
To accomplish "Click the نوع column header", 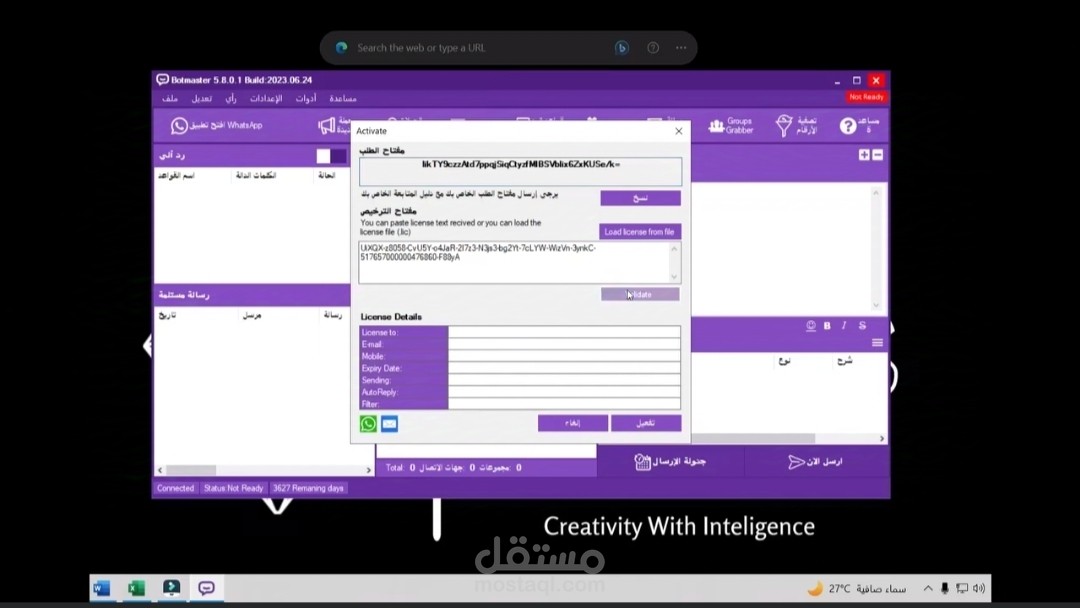I will pyautogui.click(x=785, y=361).
